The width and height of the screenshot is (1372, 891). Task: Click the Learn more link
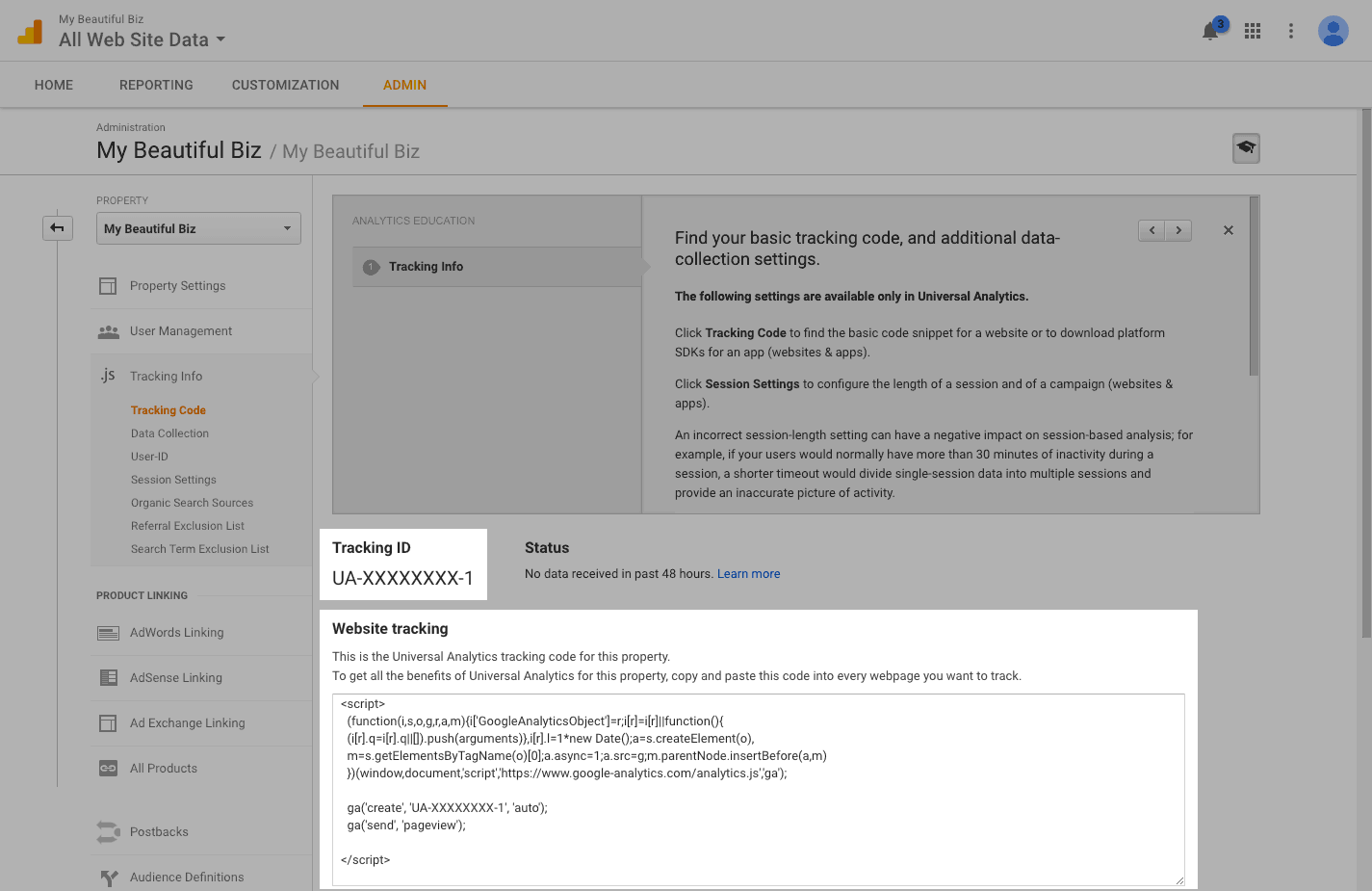[x=749, y=574]
